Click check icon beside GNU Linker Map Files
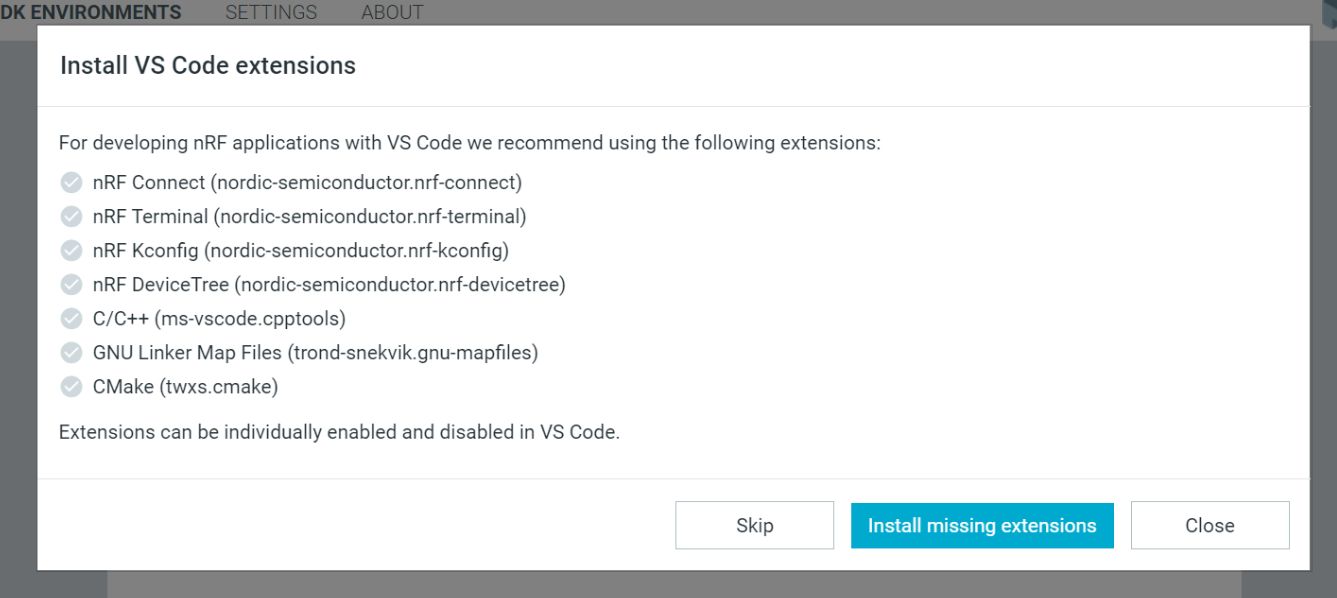The image size is (1337, 598). [x=71, y=352]
